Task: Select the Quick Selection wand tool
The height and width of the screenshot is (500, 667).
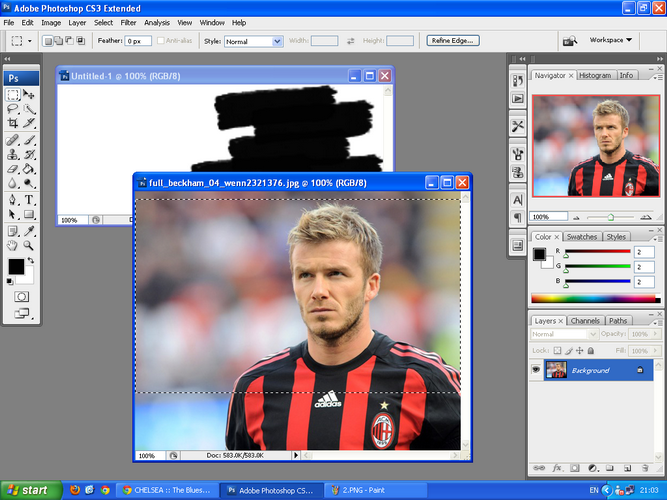Action: [x=29, y=109]
